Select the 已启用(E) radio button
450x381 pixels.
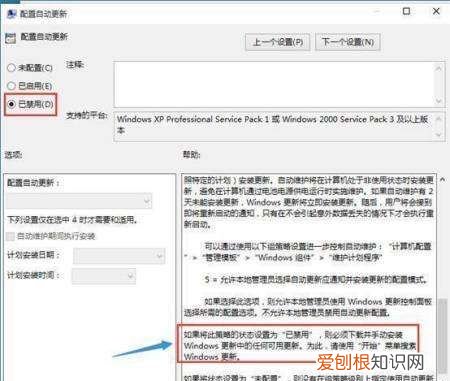(x=11, y=86)
